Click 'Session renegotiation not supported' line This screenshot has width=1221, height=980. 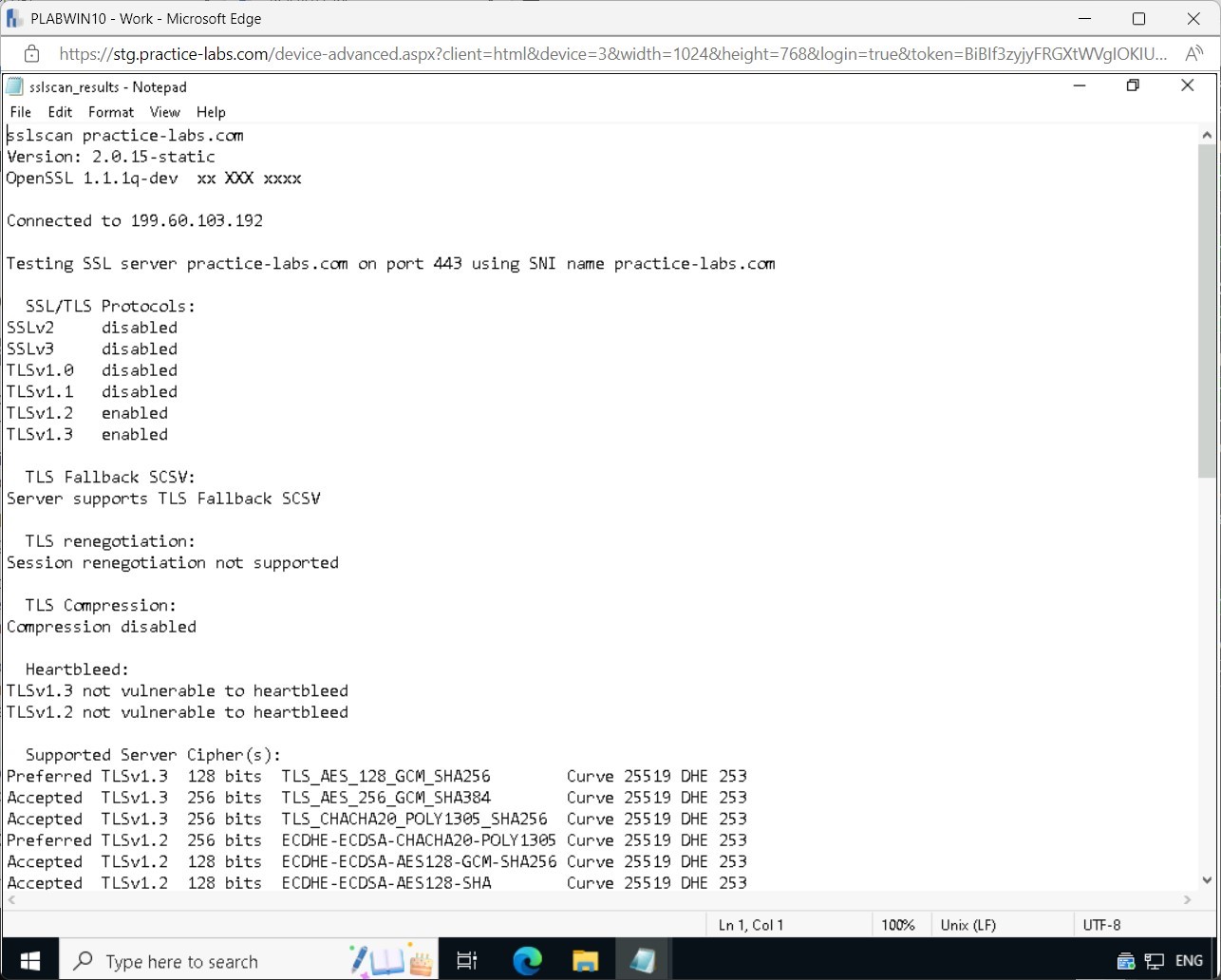point(173,562)
